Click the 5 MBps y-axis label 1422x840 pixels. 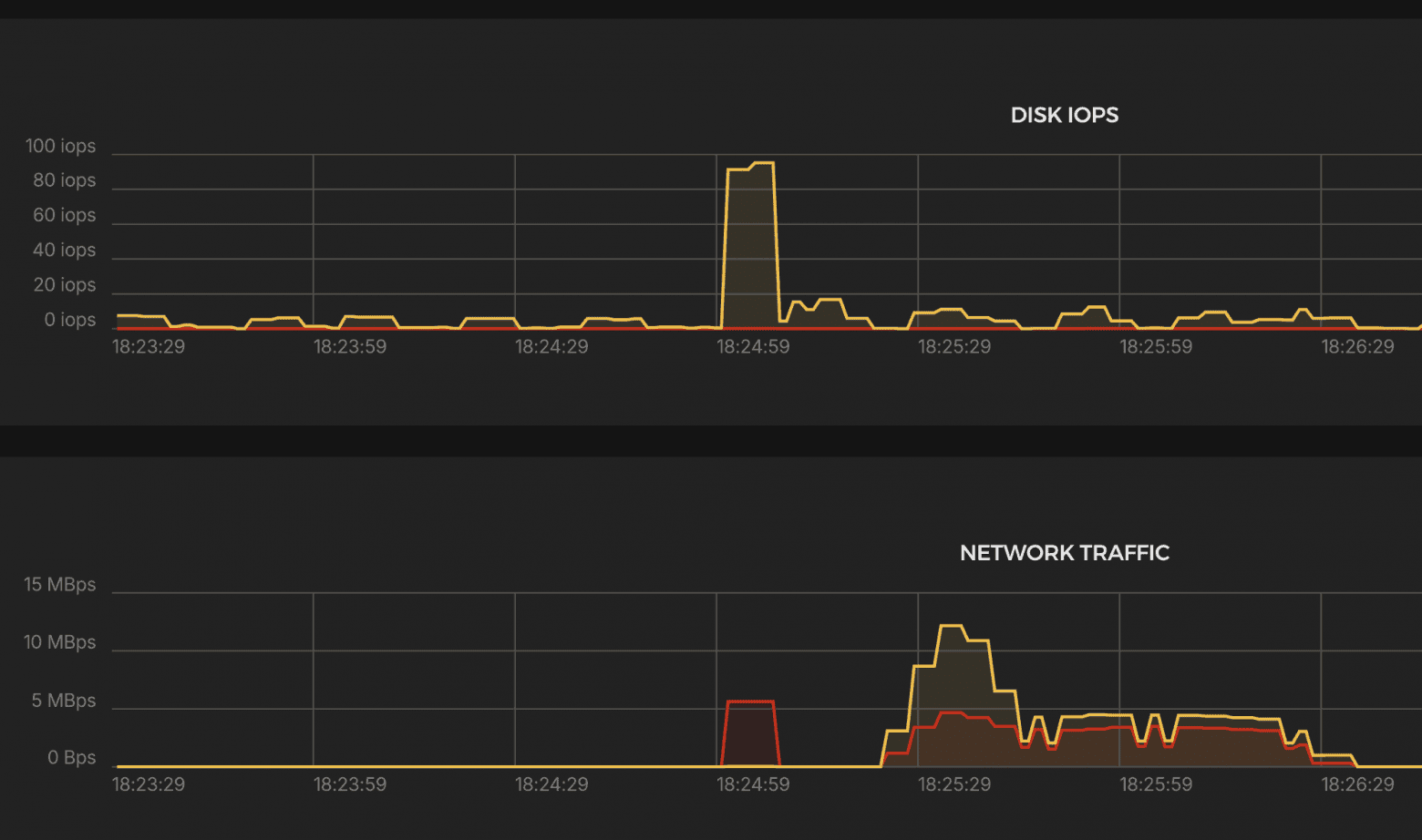pyautogui.click(x=64, y=701)
